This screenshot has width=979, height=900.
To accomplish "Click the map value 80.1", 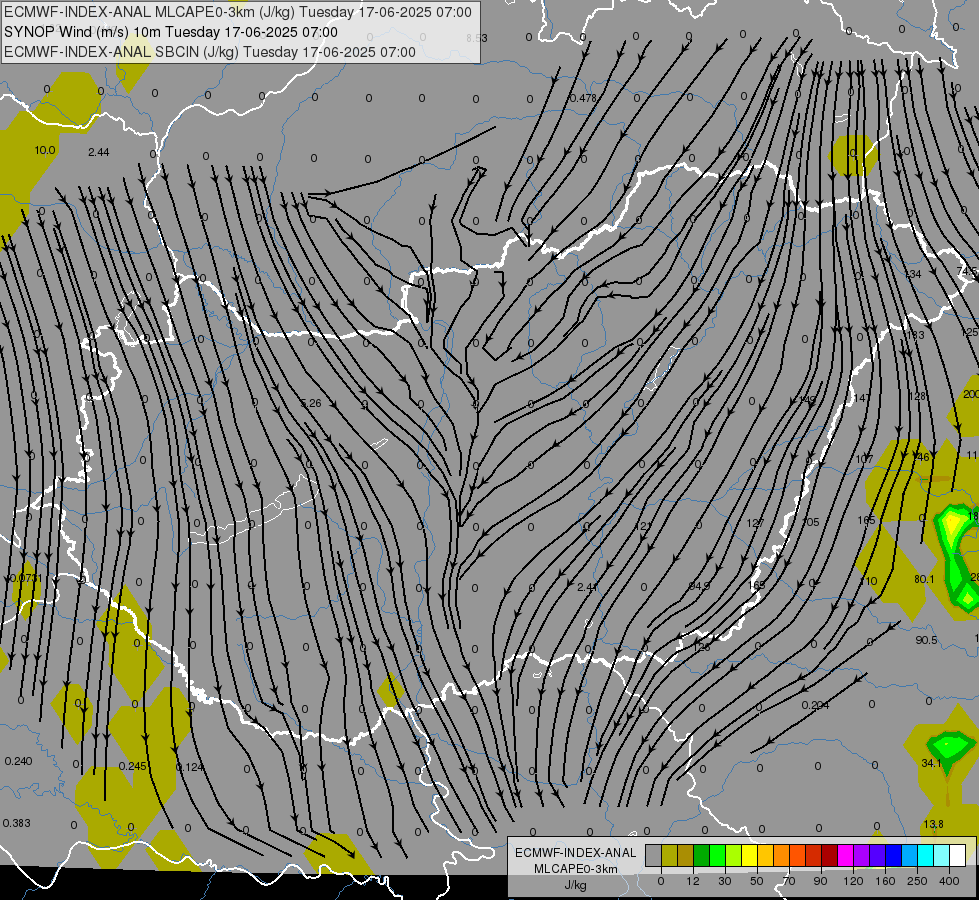I will tap(924, 580).
